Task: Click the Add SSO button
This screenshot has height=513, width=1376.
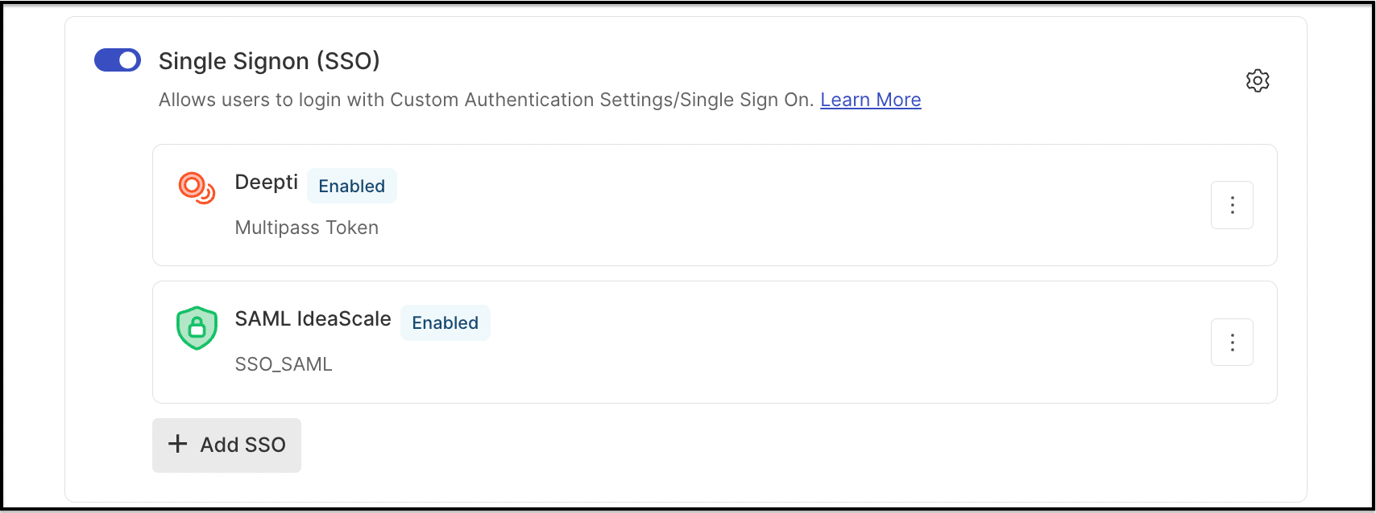Action: click(227, 445)
